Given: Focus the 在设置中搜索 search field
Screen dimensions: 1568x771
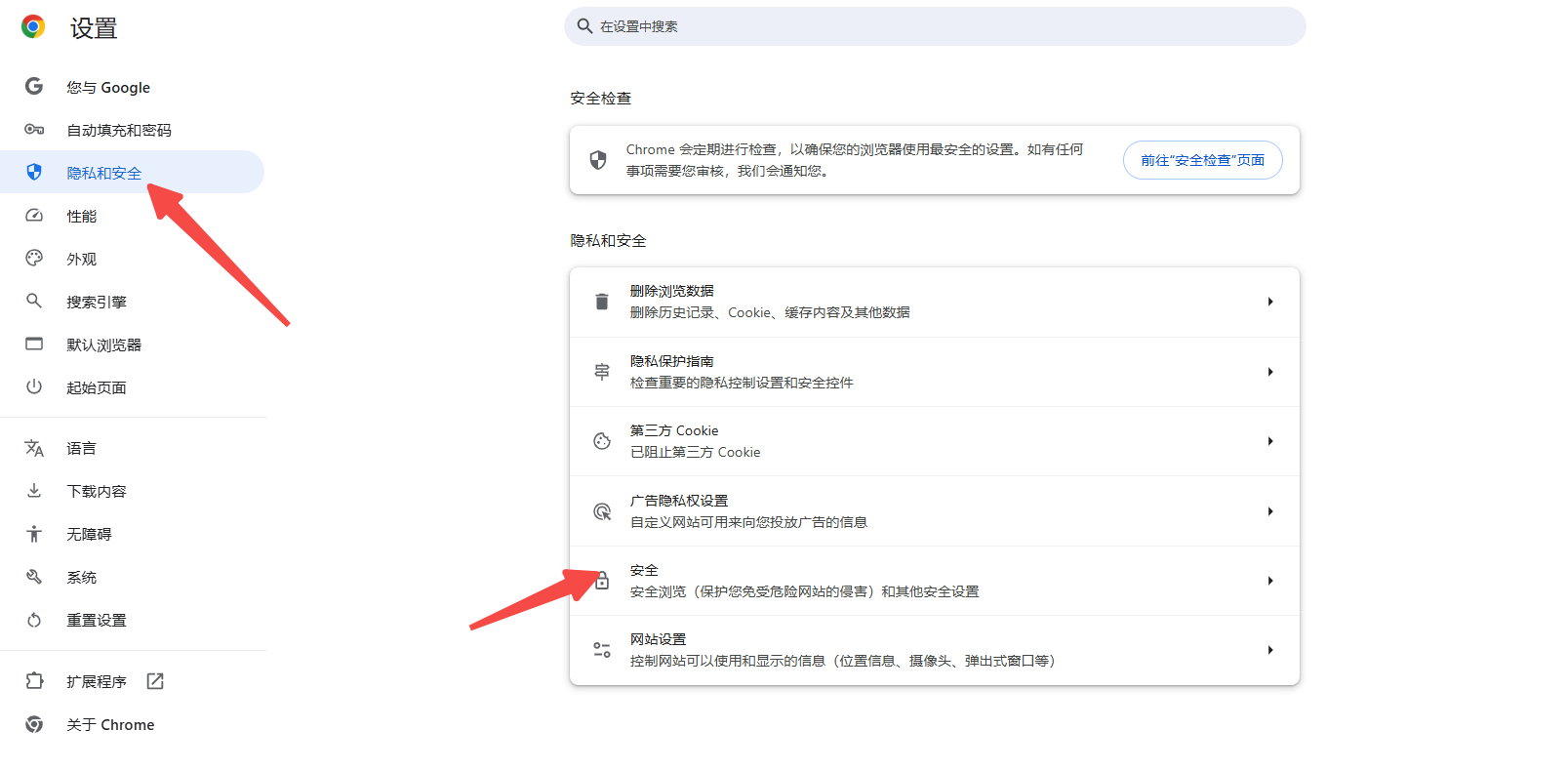Looking at the screenshot, I should (935, 26).
